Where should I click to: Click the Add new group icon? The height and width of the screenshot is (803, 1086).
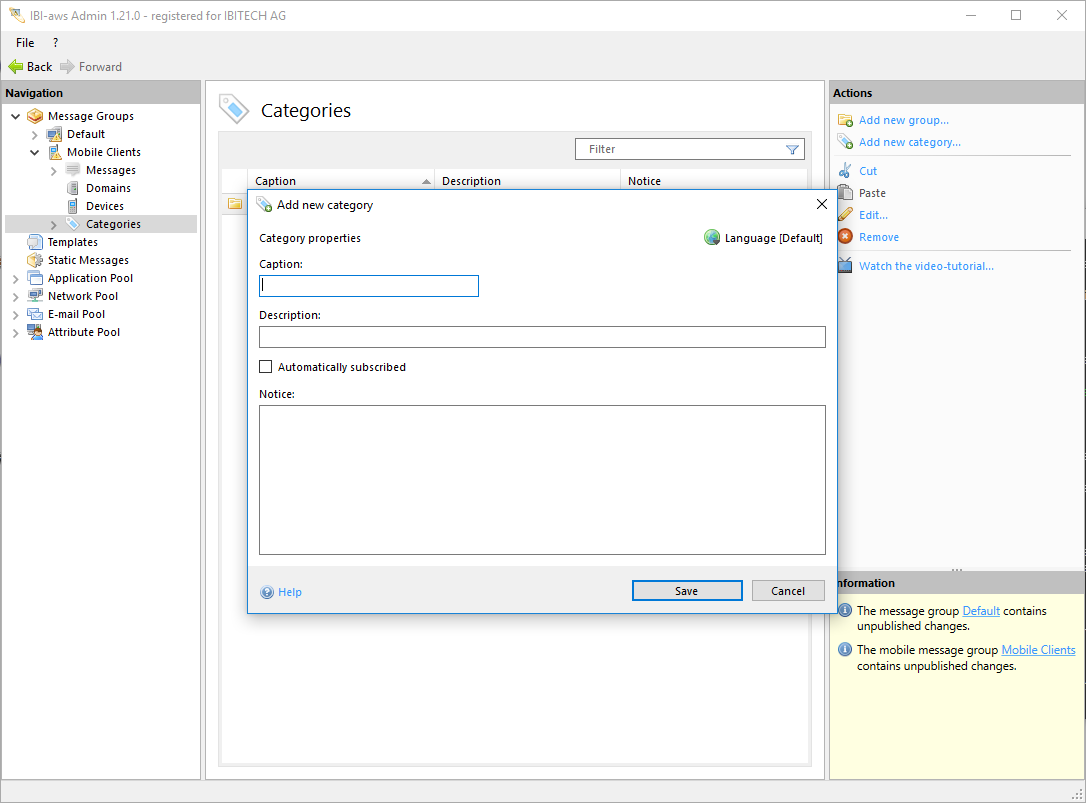coord(845,120)
